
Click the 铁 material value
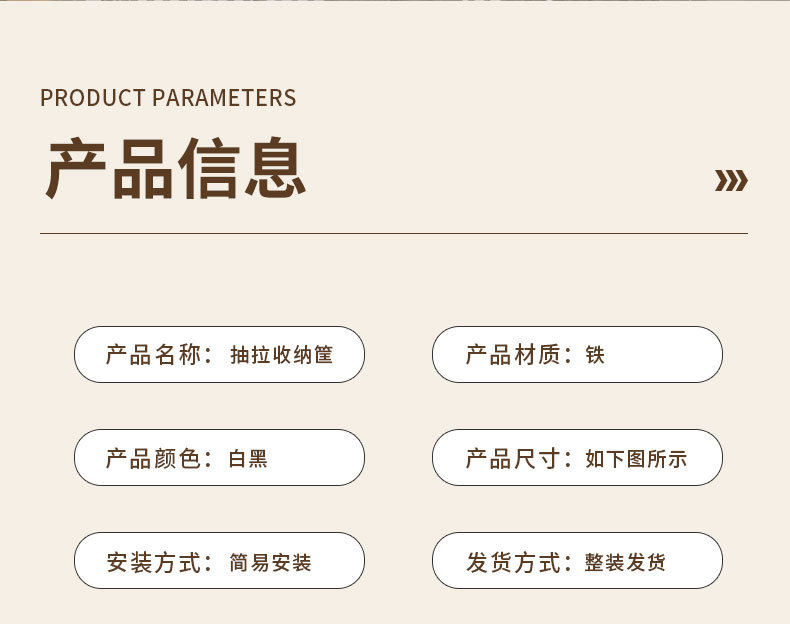point(596,355)
